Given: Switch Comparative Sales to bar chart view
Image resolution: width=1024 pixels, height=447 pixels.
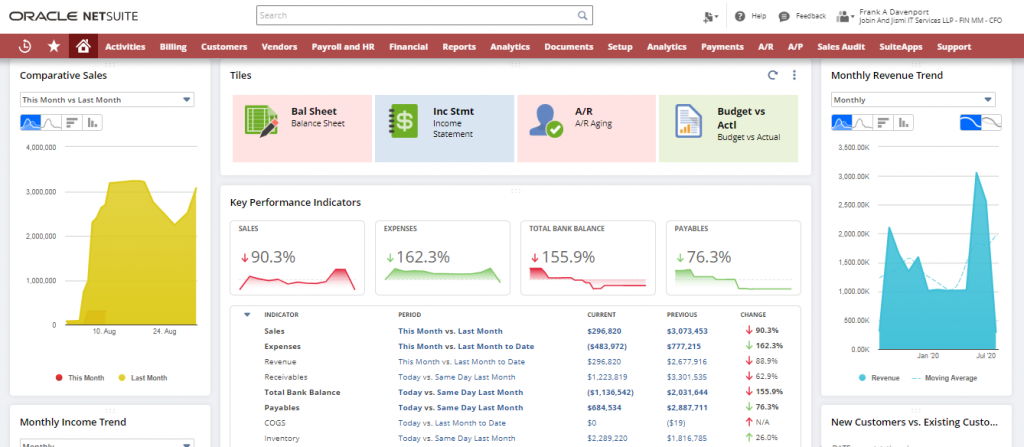Looking at the screenshot, I should pos(72,122).
